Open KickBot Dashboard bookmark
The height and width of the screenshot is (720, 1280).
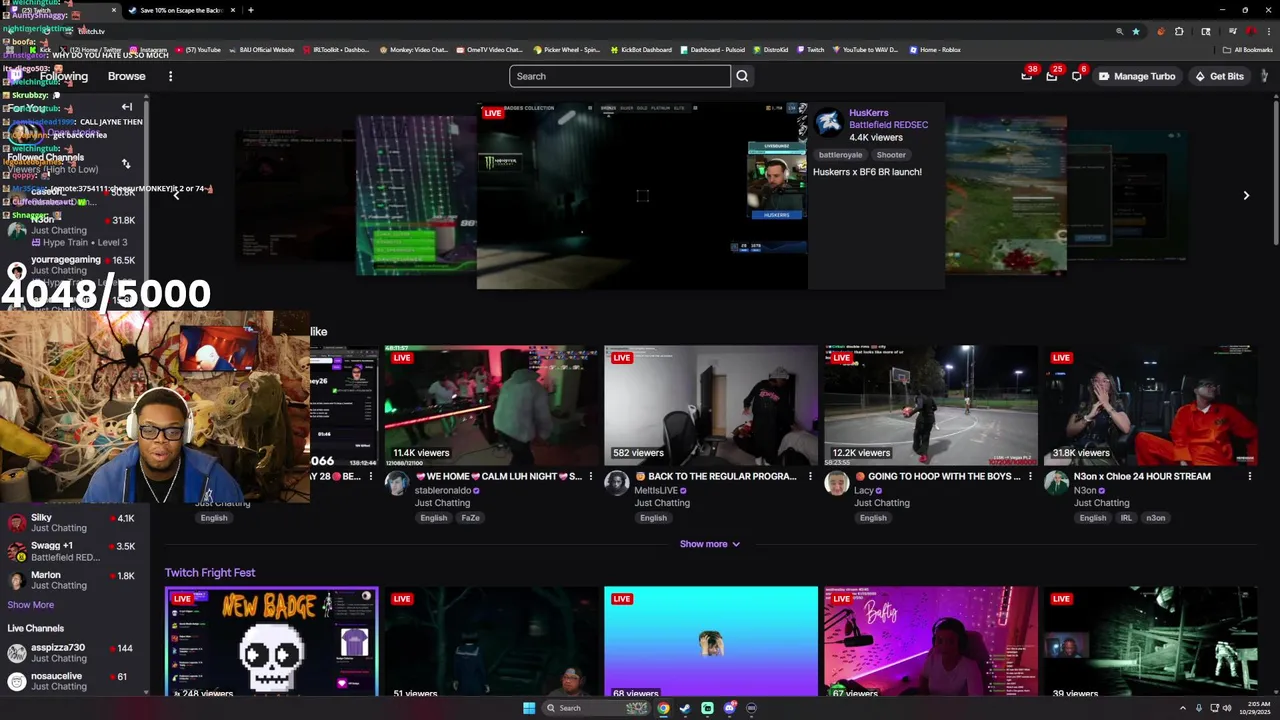click(640, 50)
